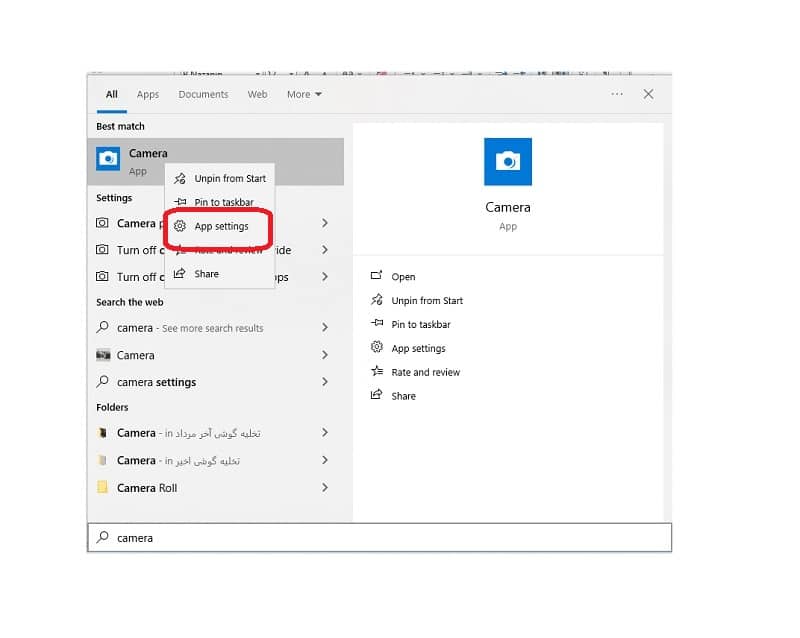Click the Camera app icon in Best match
Image resolution: width=800 pixels, height=638 pixels.
[108, 159]
